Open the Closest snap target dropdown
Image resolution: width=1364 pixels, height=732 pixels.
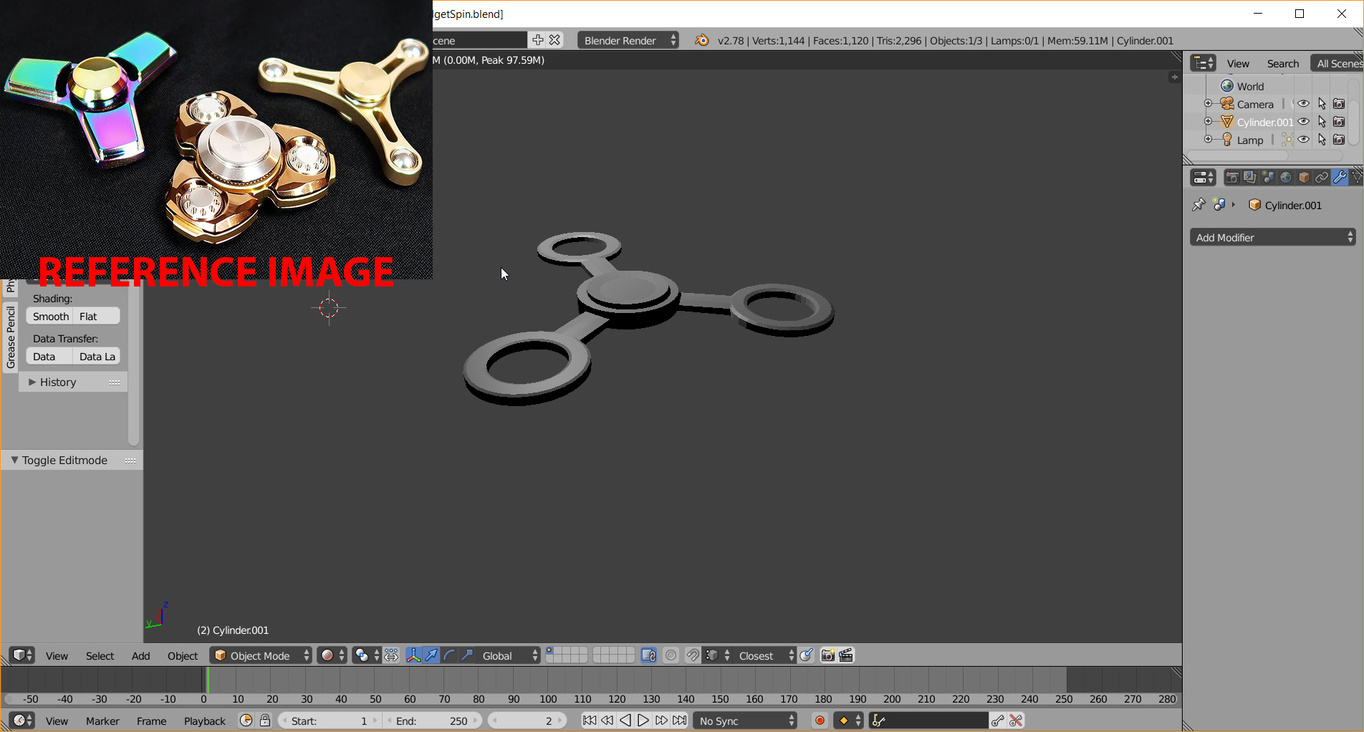(765, 656)
